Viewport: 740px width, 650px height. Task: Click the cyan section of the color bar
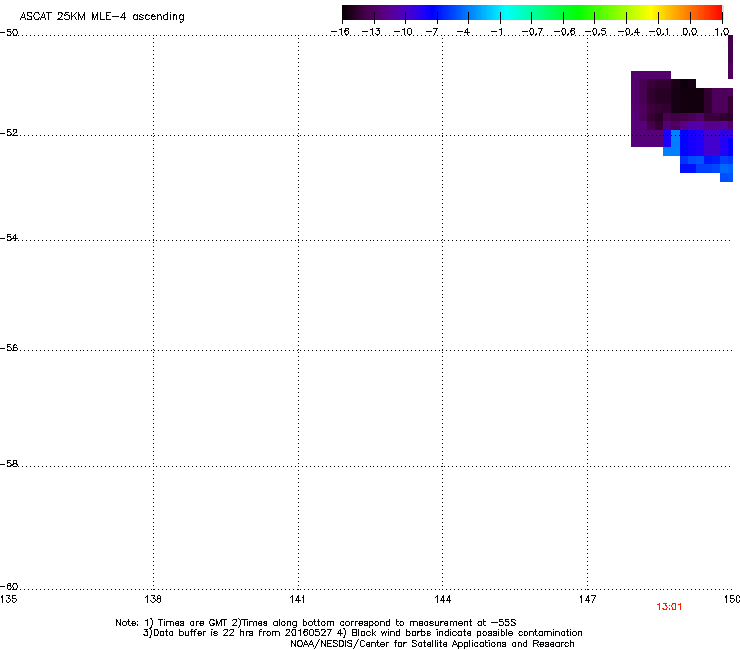pos(507,13)
